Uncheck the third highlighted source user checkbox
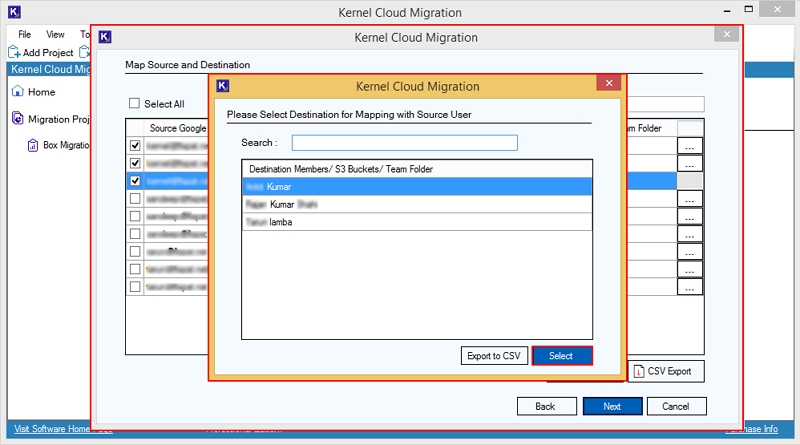 click(135, 181)
